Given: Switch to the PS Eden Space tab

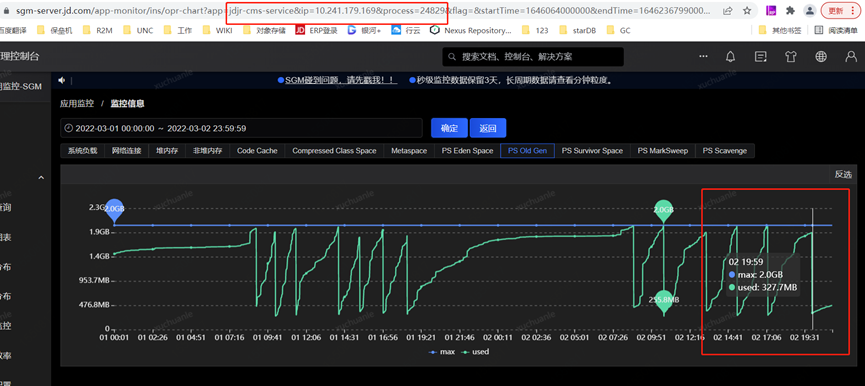Looking at the screenshot, I should click(x=467, y=151).
